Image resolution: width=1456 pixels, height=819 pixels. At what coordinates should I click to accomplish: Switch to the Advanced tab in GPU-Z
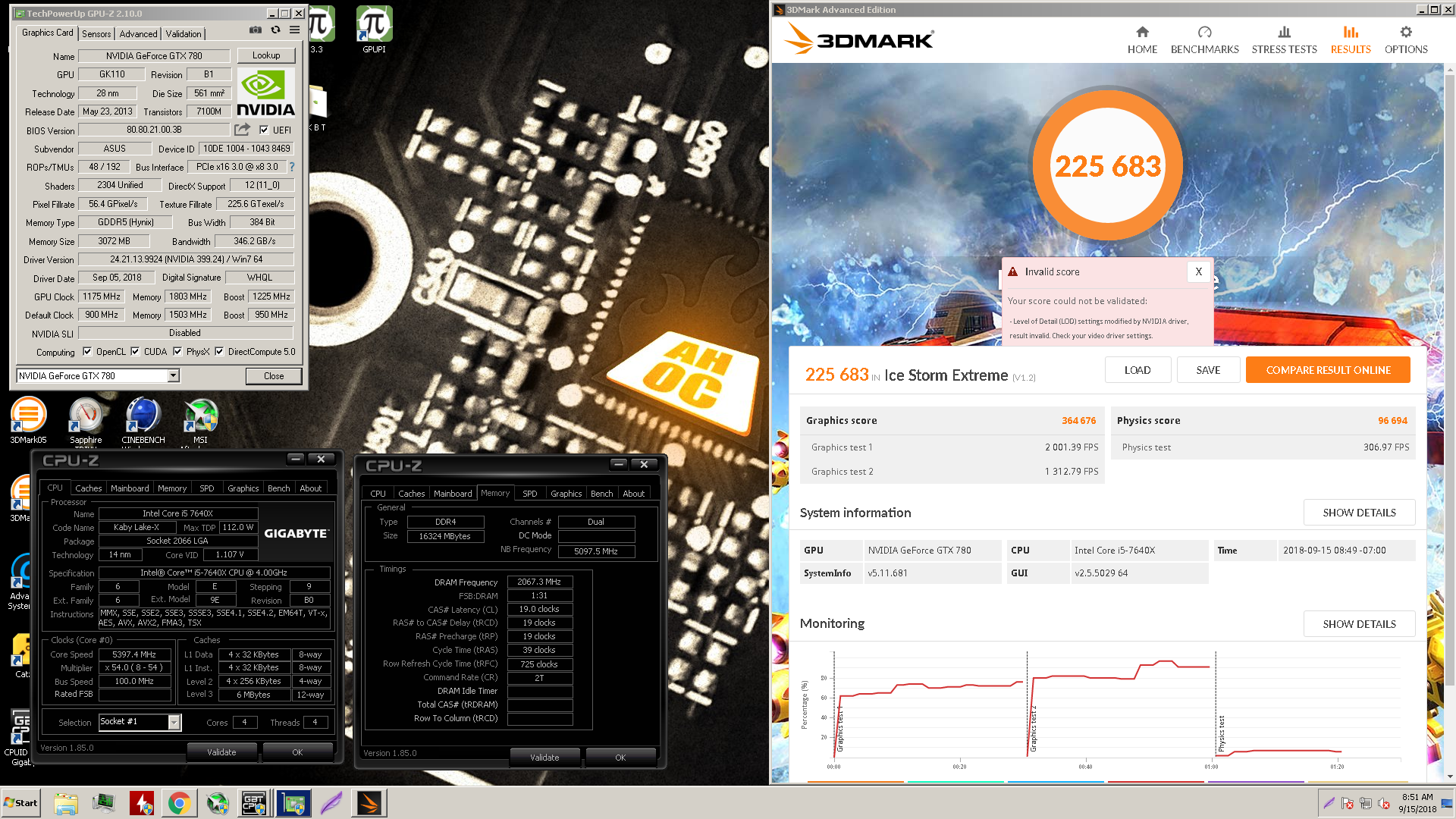[138, 33]
